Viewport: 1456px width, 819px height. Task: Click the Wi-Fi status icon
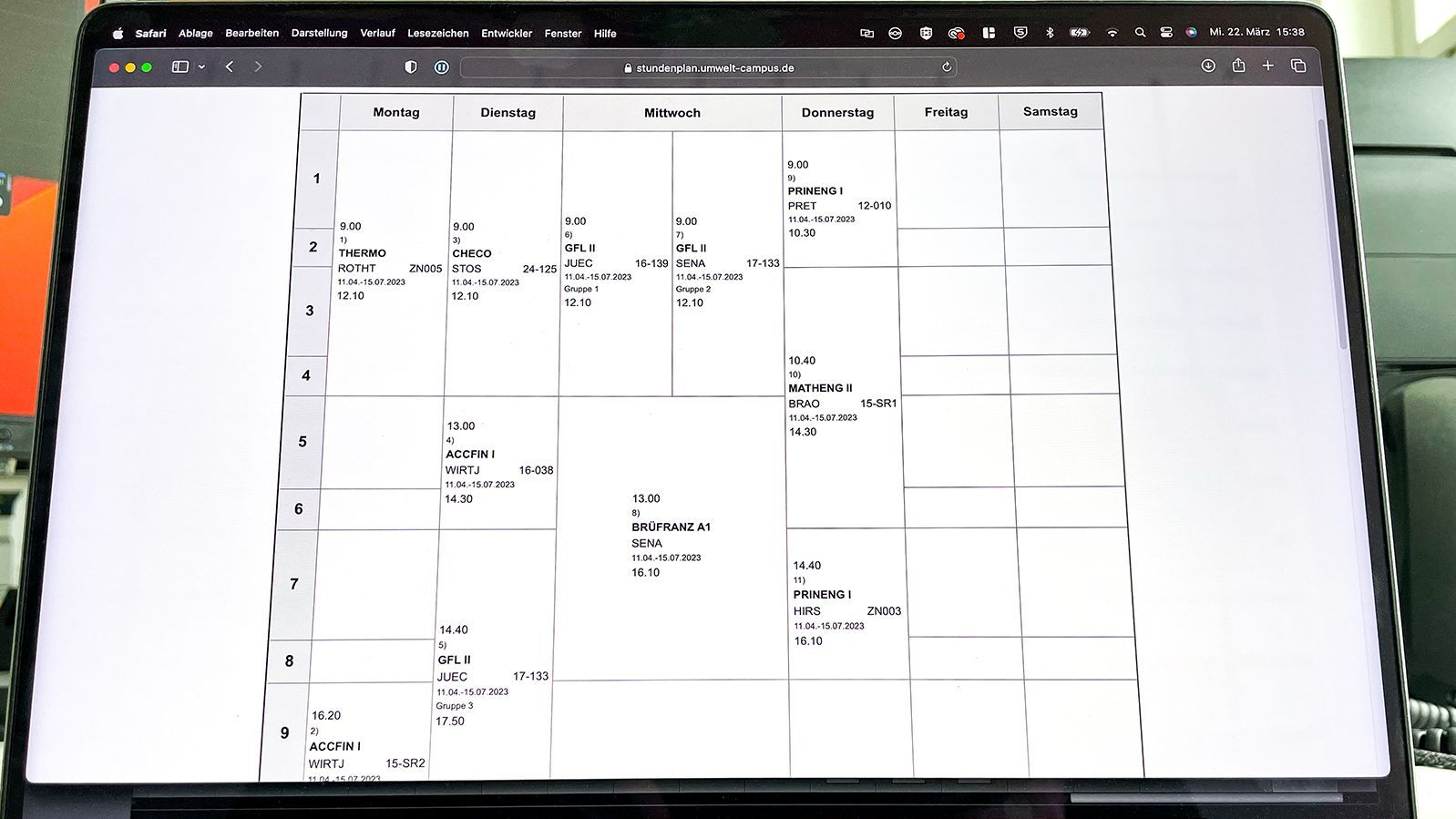(1112, 33)
